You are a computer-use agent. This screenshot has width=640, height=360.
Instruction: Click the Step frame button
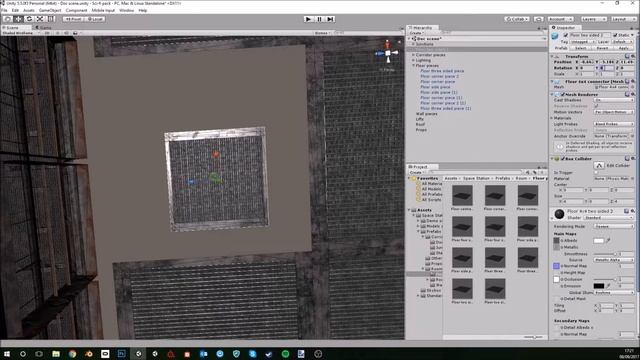[x=330, y=19]
